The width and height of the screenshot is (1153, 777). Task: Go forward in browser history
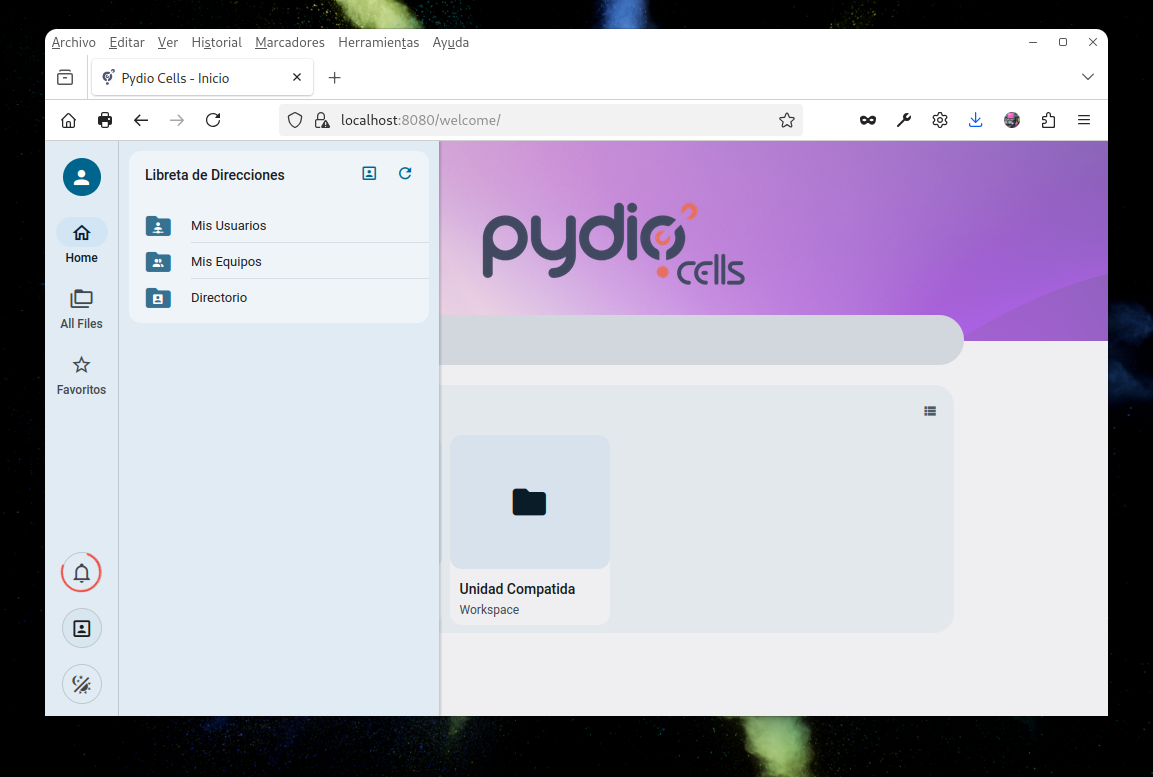pos(177,120)
